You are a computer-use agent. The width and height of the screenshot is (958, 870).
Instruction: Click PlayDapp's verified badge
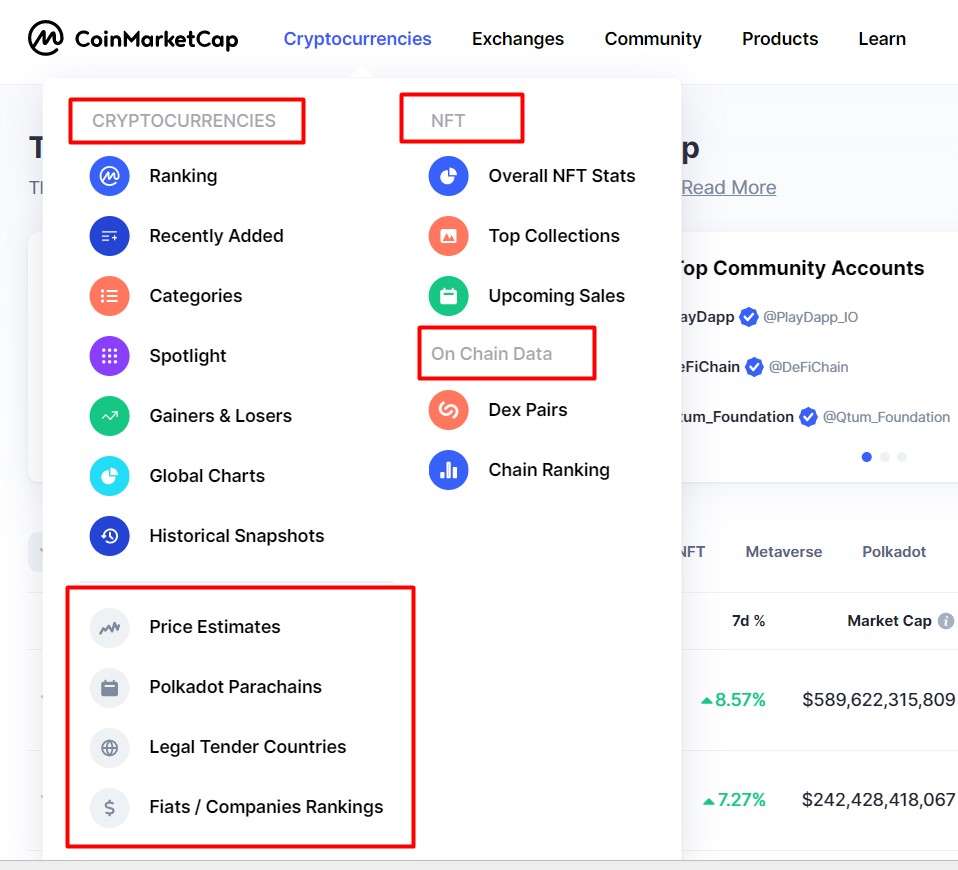coord(749,317)
